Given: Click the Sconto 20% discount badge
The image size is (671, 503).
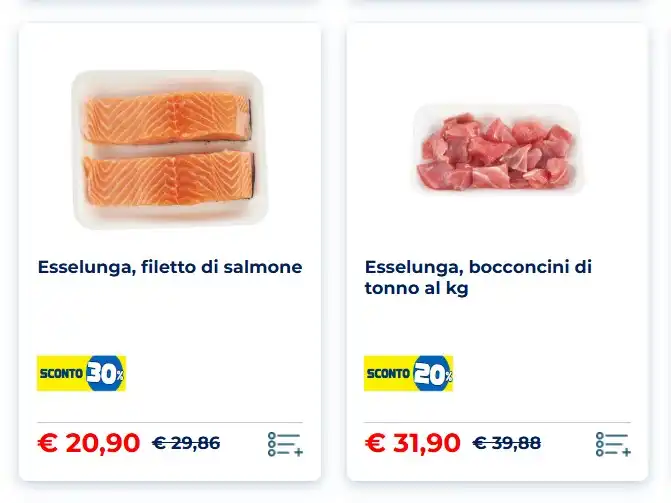Looking at the screenshot, I should pos(409,373).
